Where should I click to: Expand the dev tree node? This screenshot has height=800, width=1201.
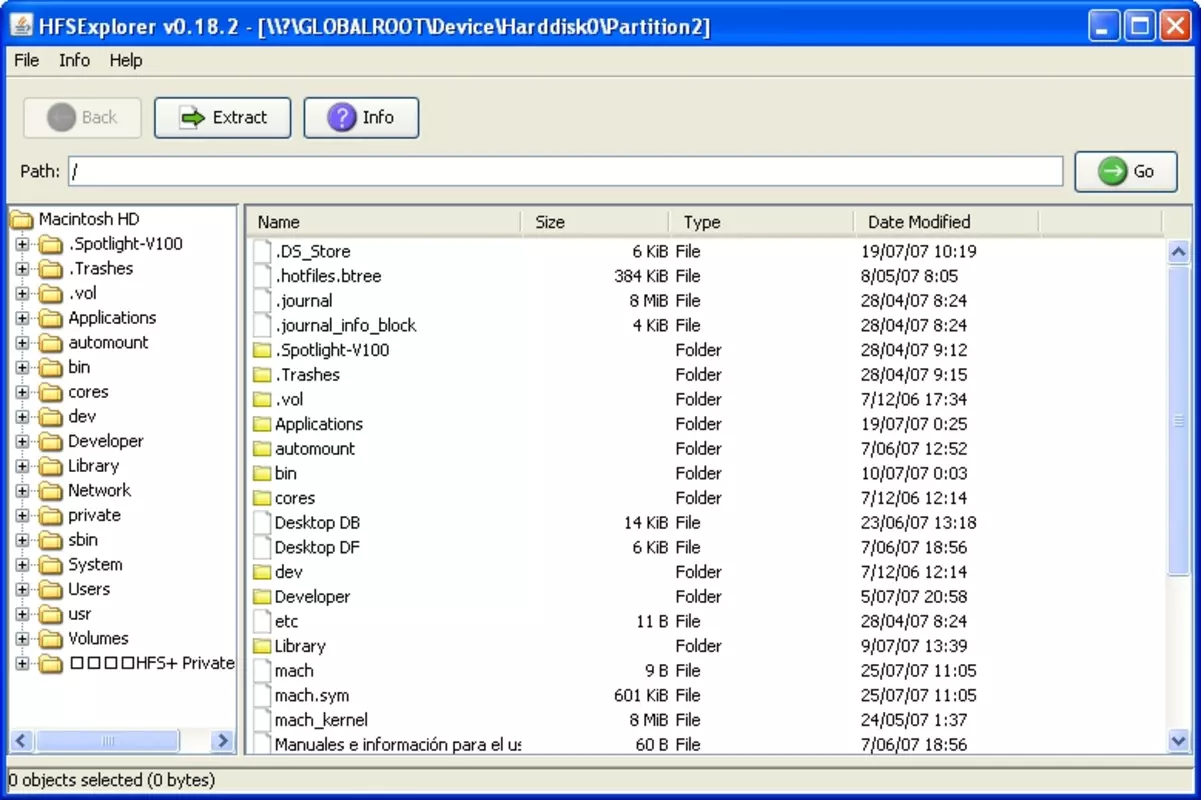point(23,417)
